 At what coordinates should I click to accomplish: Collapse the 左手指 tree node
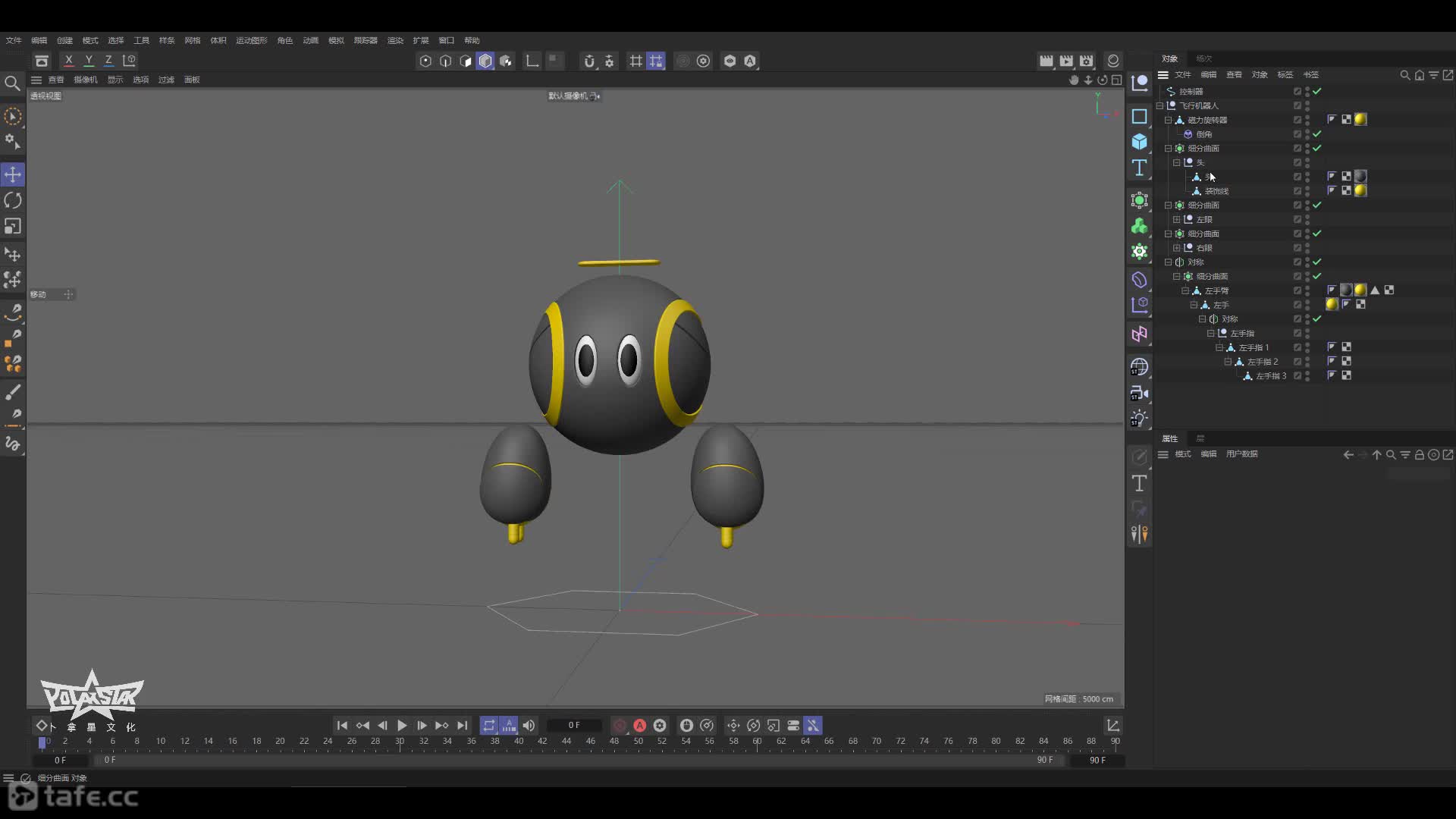(1210, 333)
